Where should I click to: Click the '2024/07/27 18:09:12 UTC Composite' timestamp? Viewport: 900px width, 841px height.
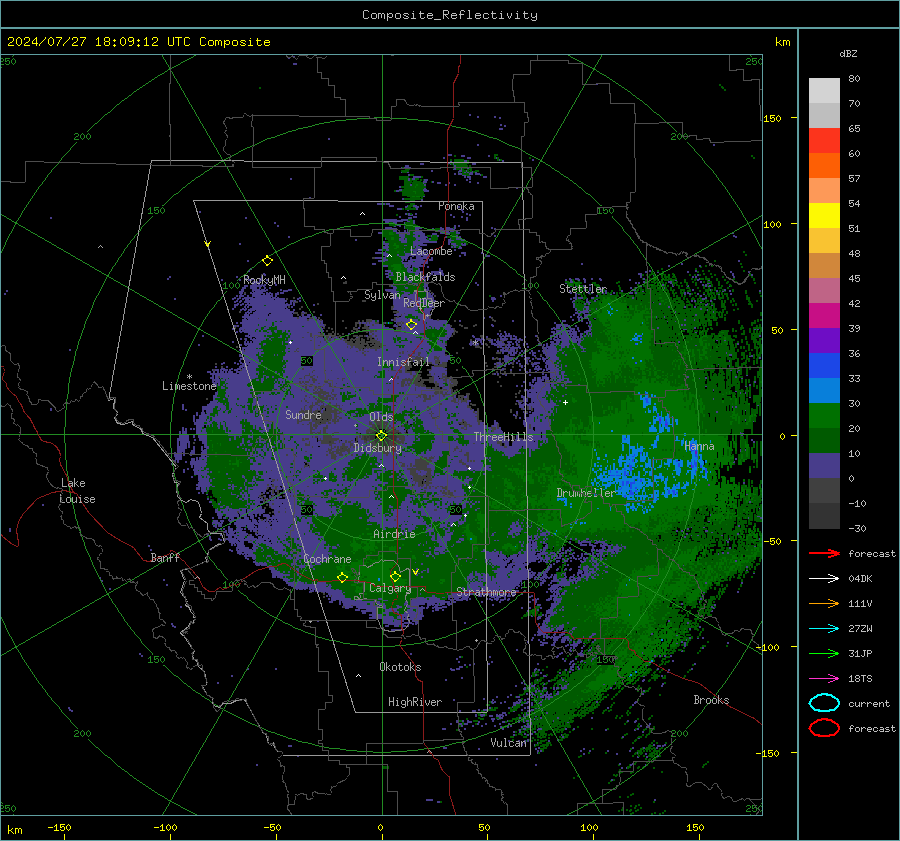(139, 42)
